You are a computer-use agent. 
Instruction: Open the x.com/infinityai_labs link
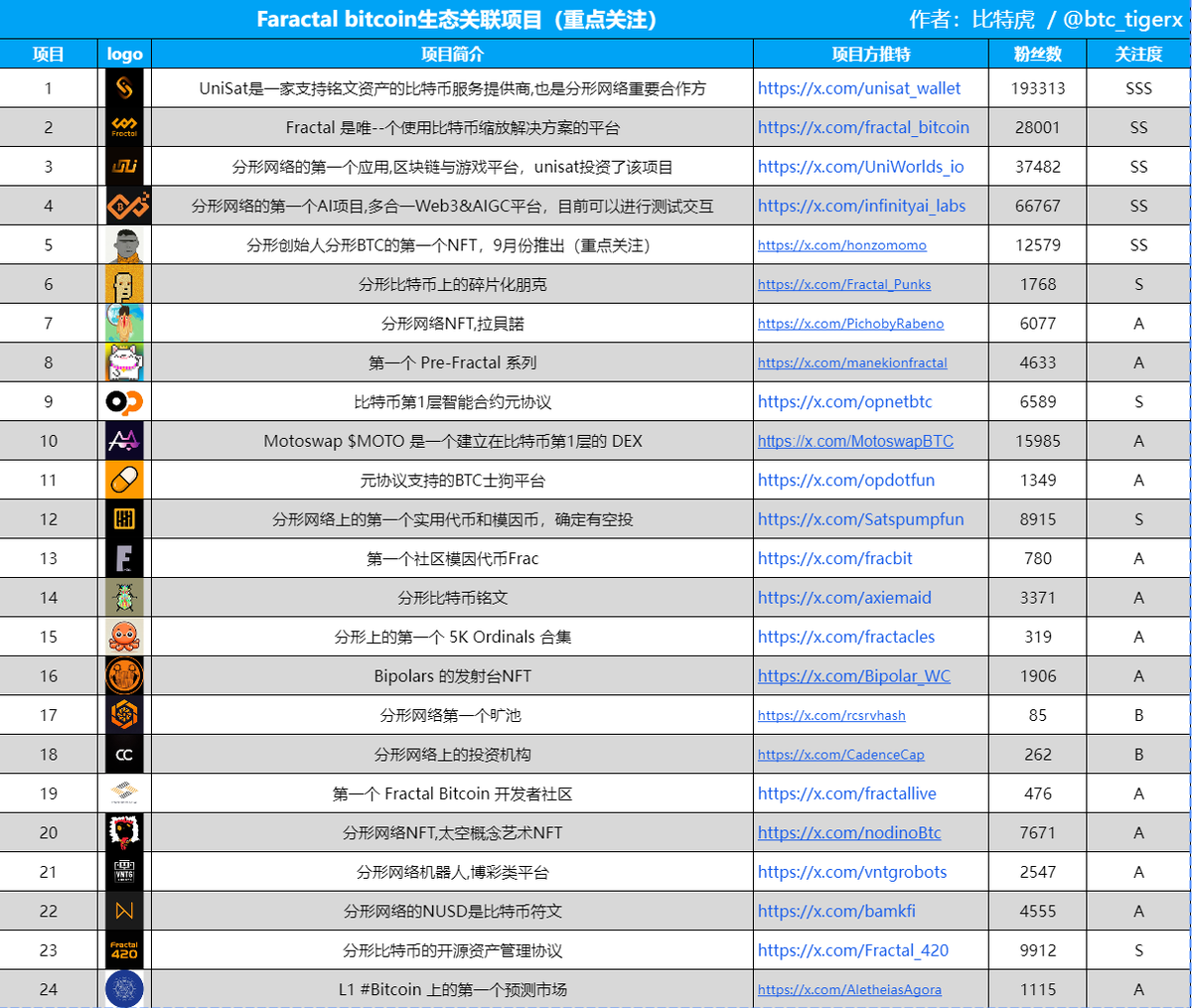click(862, 206)
